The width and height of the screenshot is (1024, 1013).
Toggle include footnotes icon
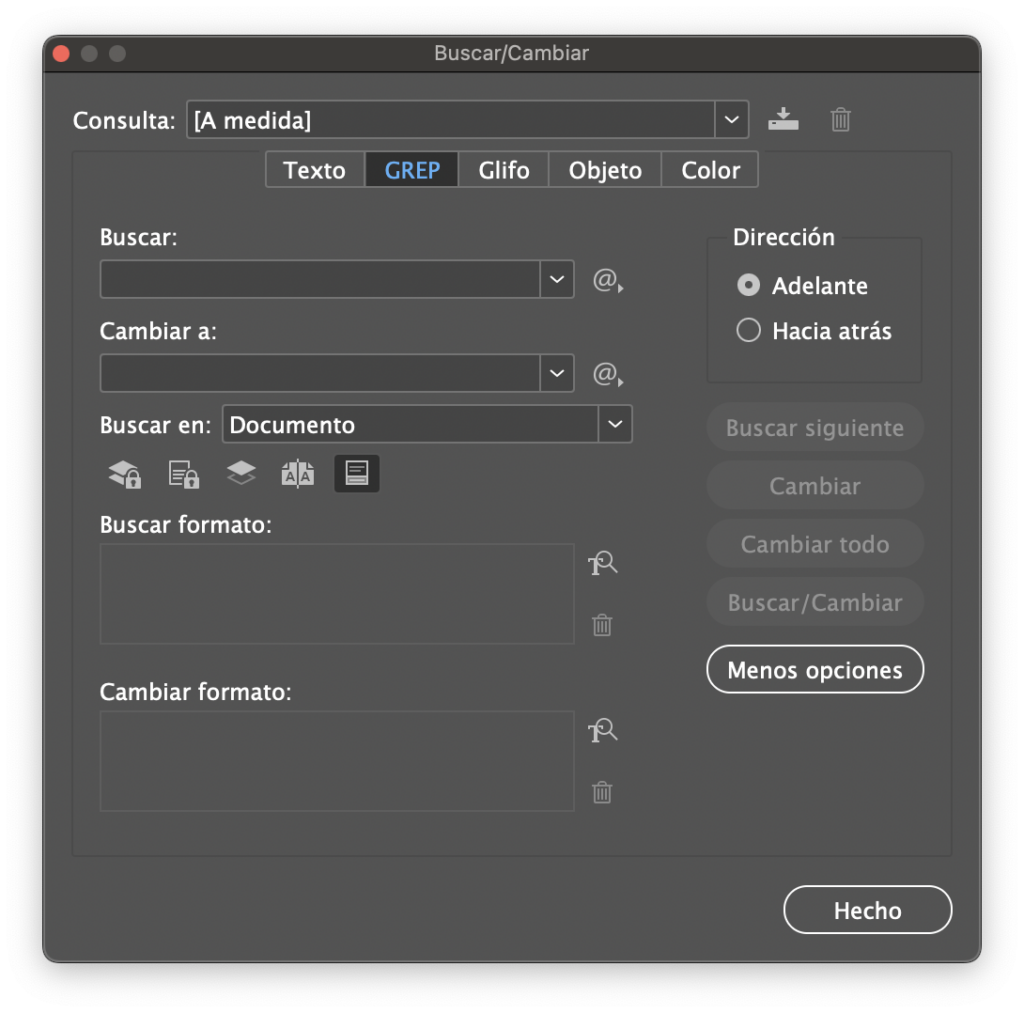[357, 474]
